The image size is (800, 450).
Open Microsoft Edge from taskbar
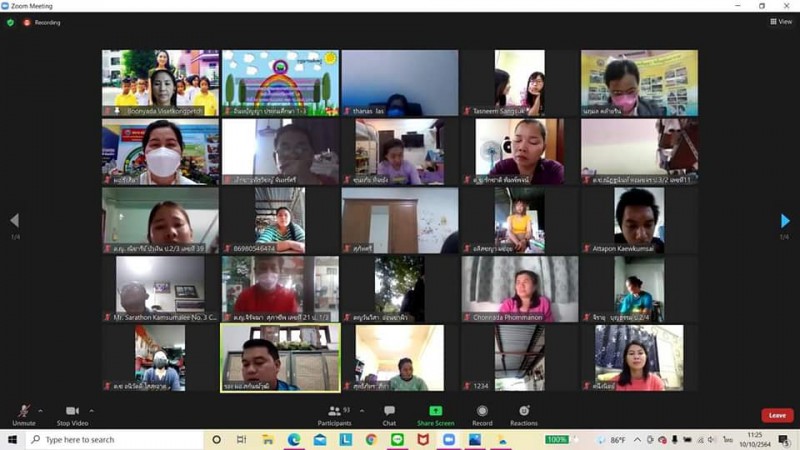coord(294,439)
